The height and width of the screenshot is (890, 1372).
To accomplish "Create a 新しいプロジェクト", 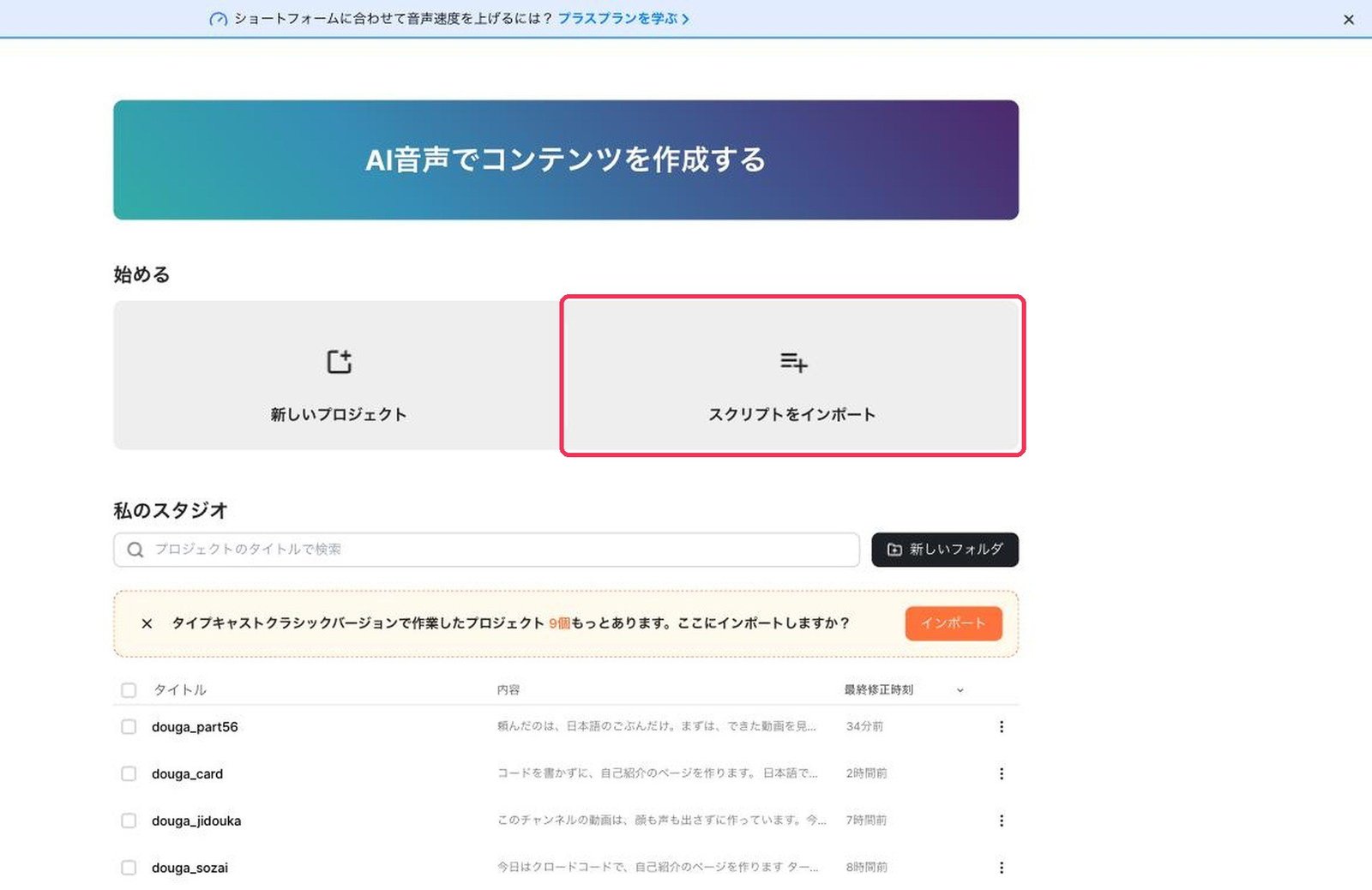I will click(x=339, y=375).
